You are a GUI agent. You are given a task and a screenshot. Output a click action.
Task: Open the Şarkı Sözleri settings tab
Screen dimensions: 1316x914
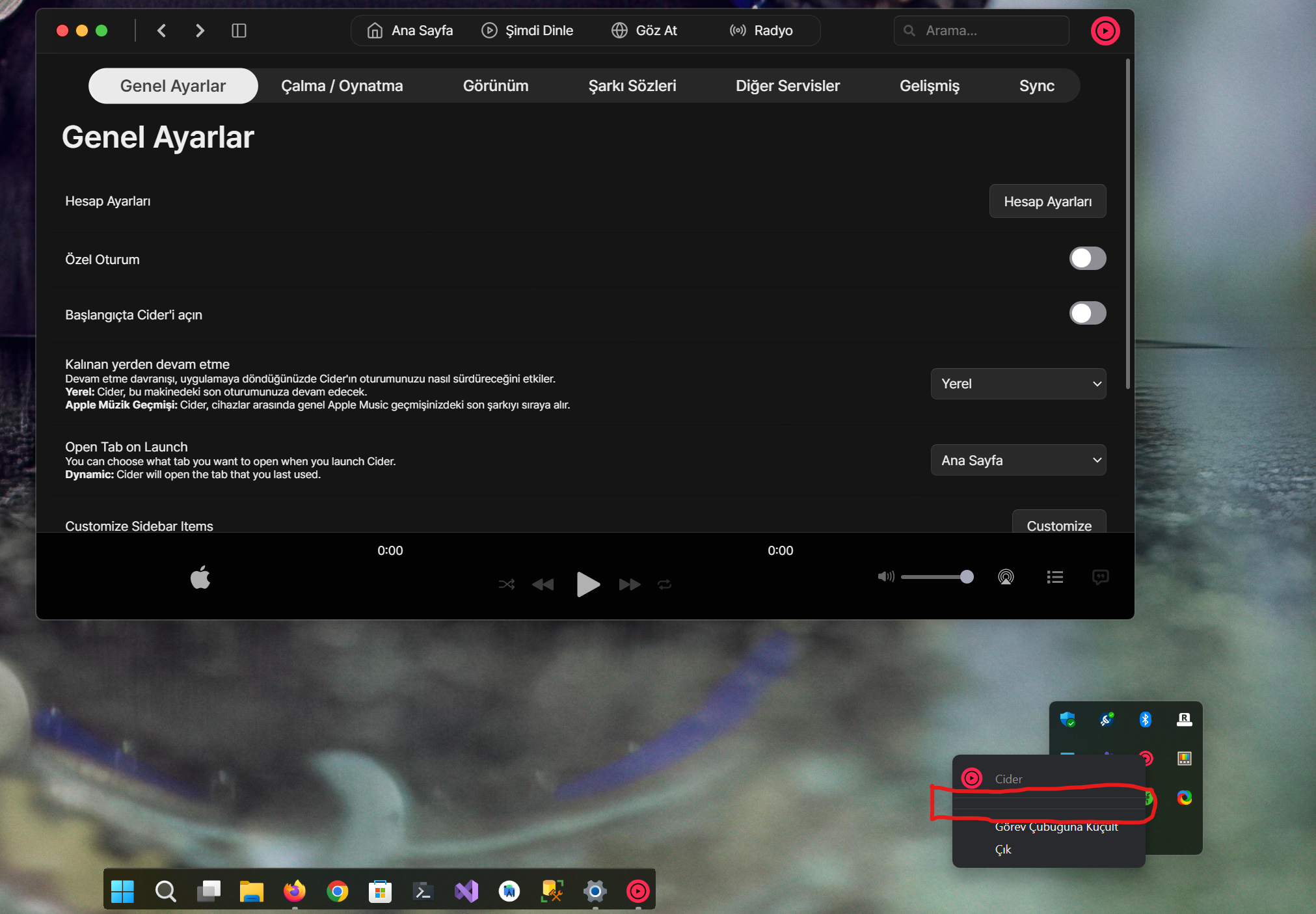click(x=632, y=86)
